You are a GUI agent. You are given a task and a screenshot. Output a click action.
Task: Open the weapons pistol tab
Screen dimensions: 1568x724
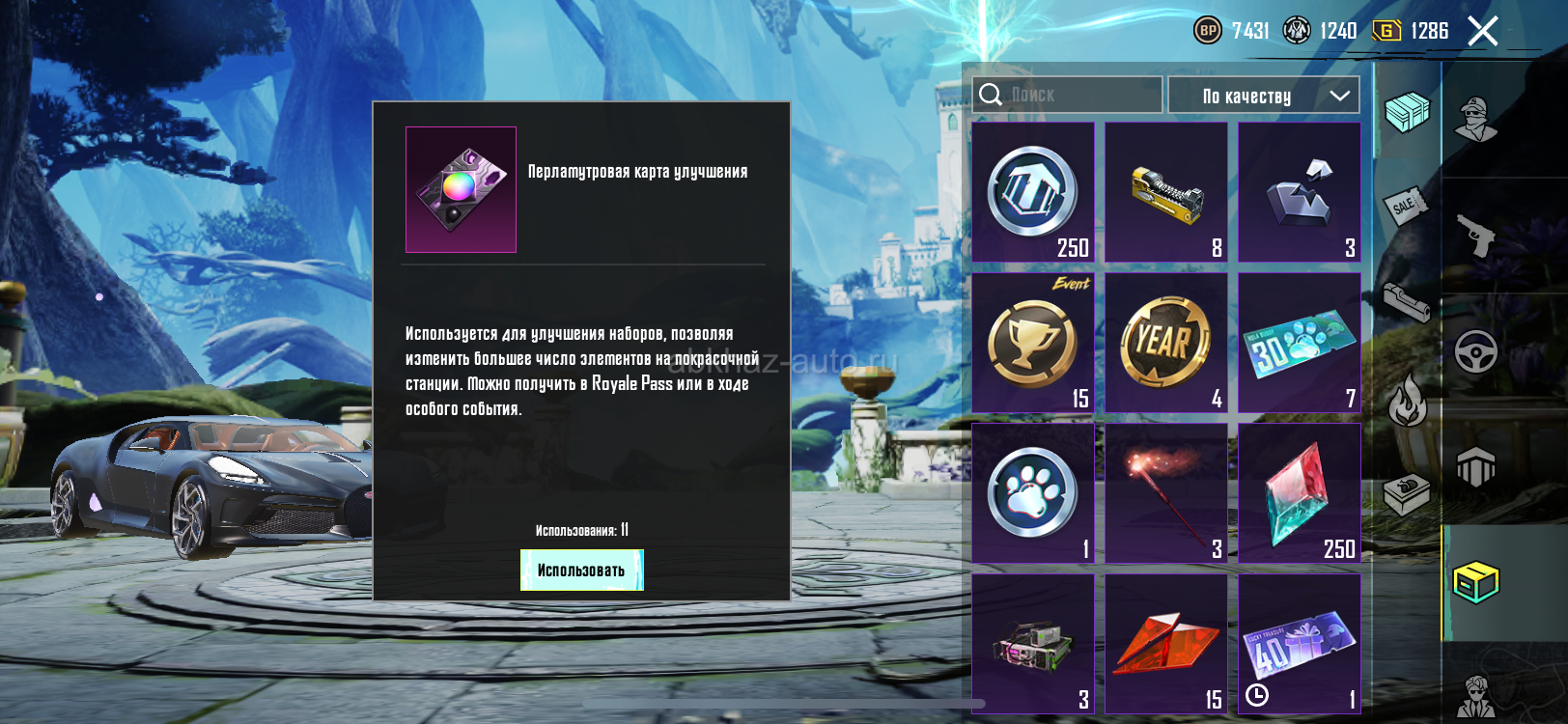click(x=1476, y=236)
